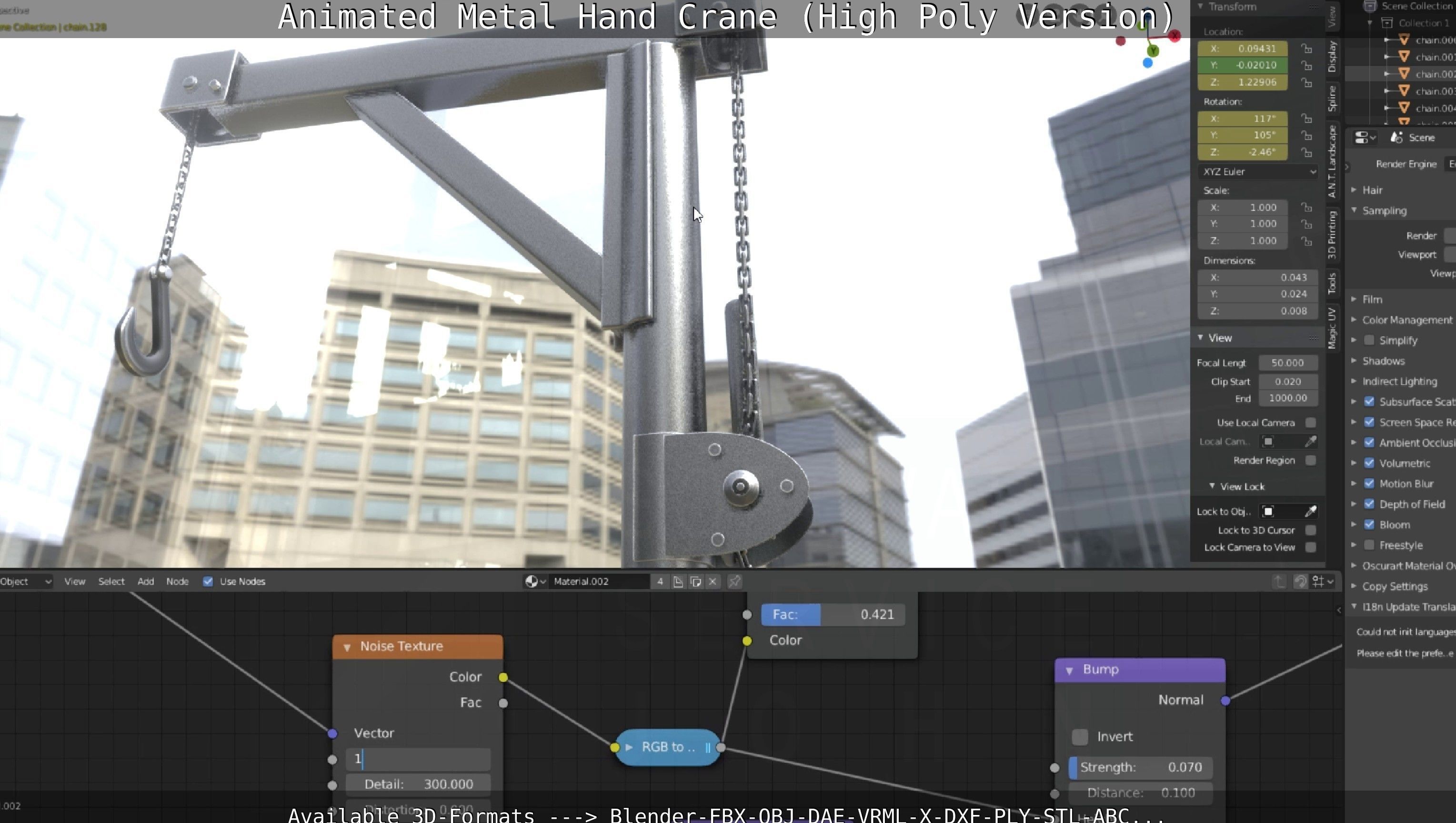Screen dimensions: 1456x823
Task: Unlink Material.002 with the X icon
Action: tap(713, 581)
